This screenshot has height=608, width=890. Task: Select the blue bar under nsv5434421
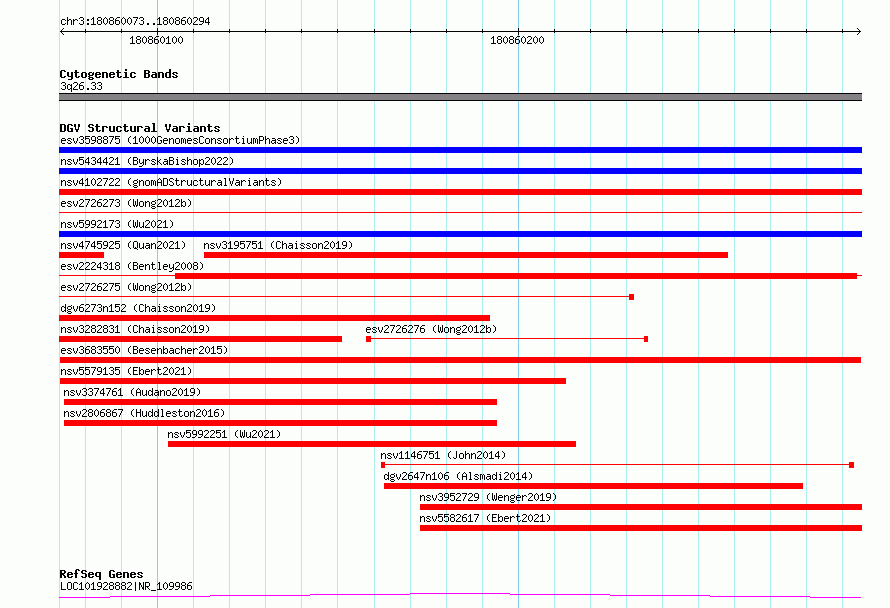pos(460,171)
